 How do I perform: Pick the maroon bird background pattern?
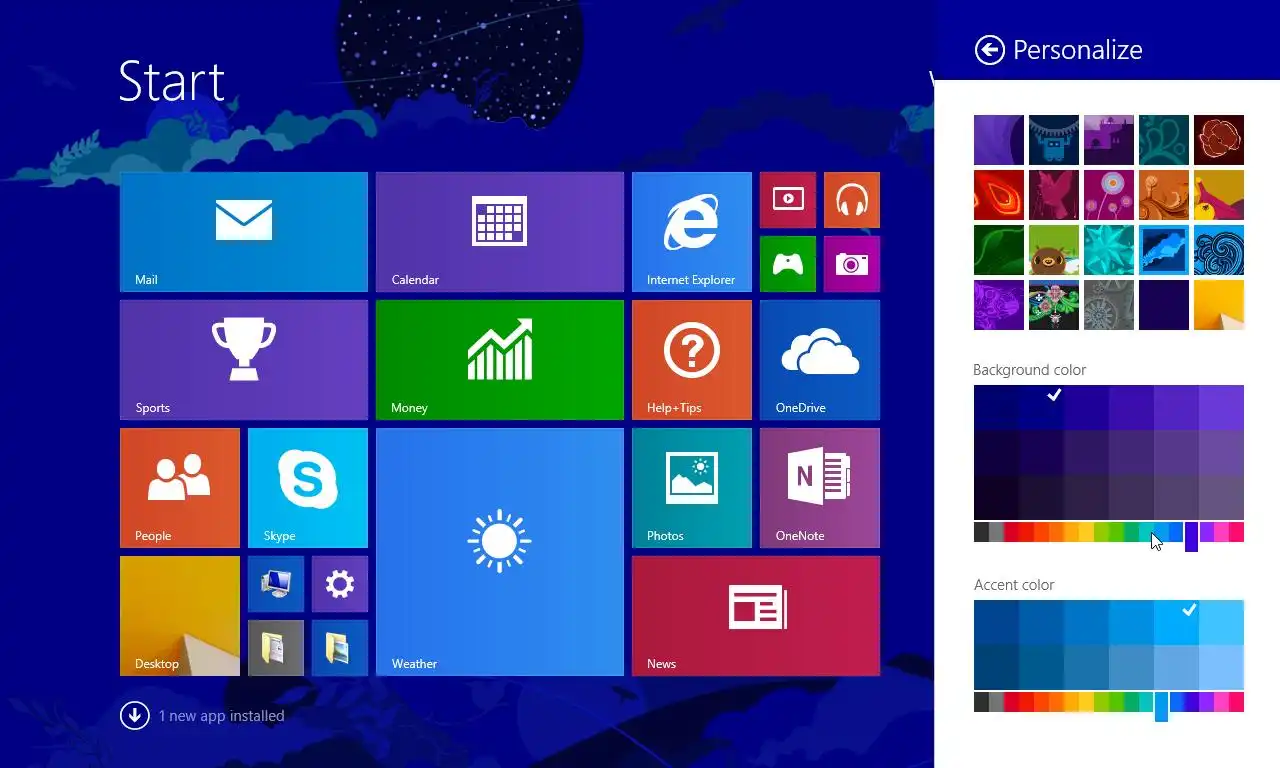1054,195
